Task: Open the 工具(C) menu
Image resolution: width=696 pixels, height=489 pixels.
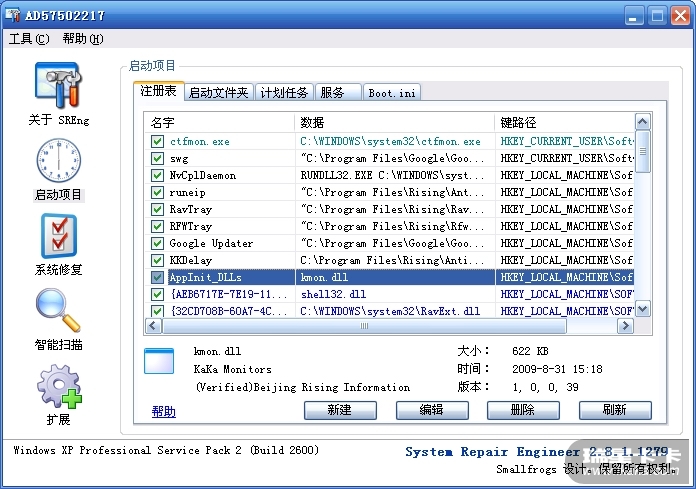Action: (x=29, y=39)
